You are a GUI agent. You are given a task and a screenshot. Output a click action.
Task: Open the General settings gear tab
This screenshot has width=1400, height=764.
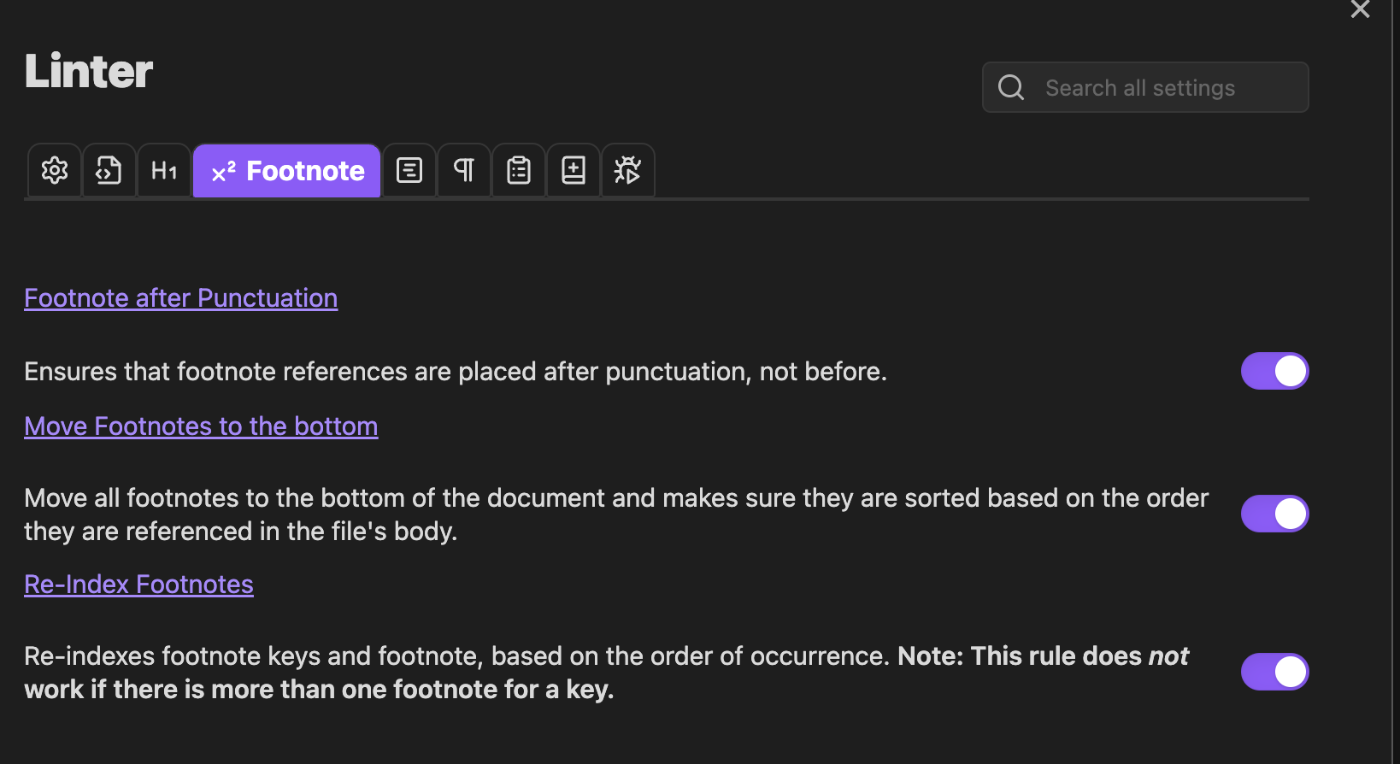pos(54,171)
